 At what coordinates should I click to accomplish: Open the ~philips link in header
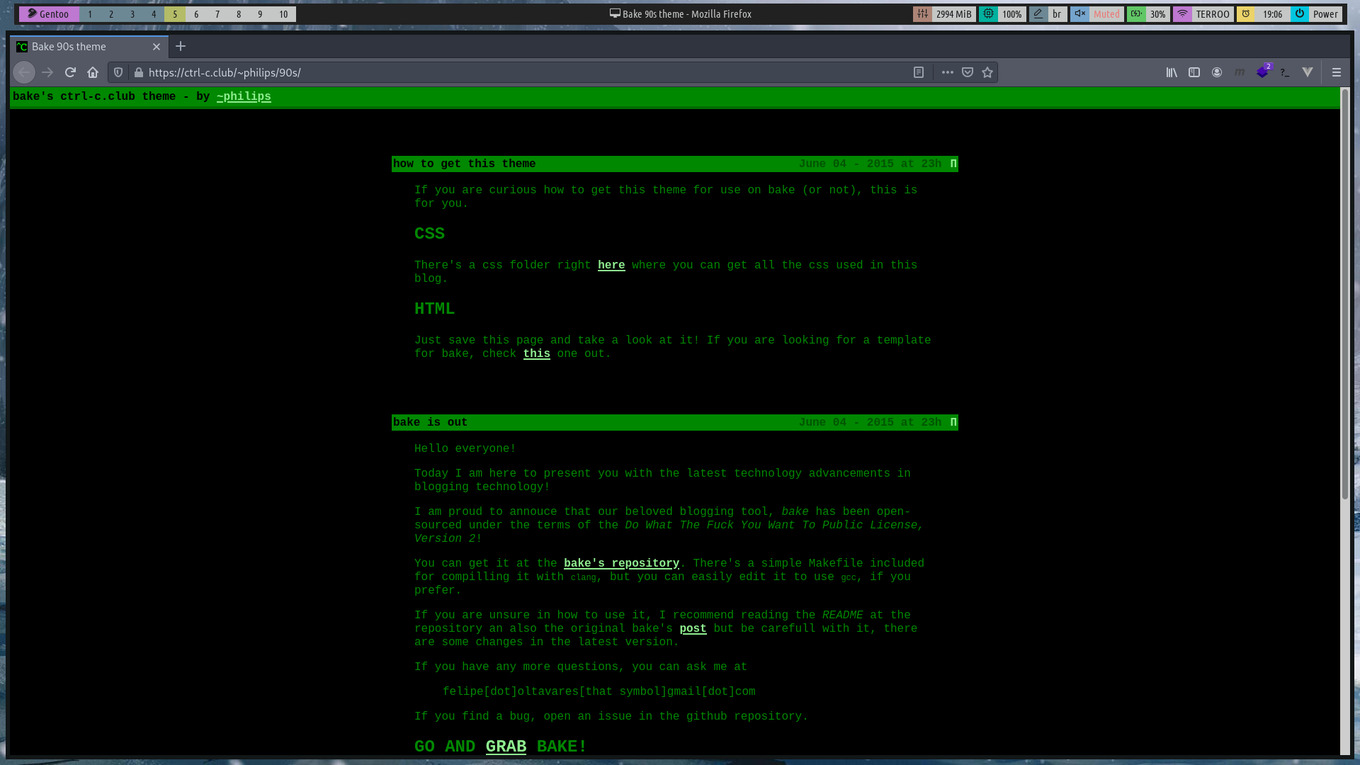243,97
